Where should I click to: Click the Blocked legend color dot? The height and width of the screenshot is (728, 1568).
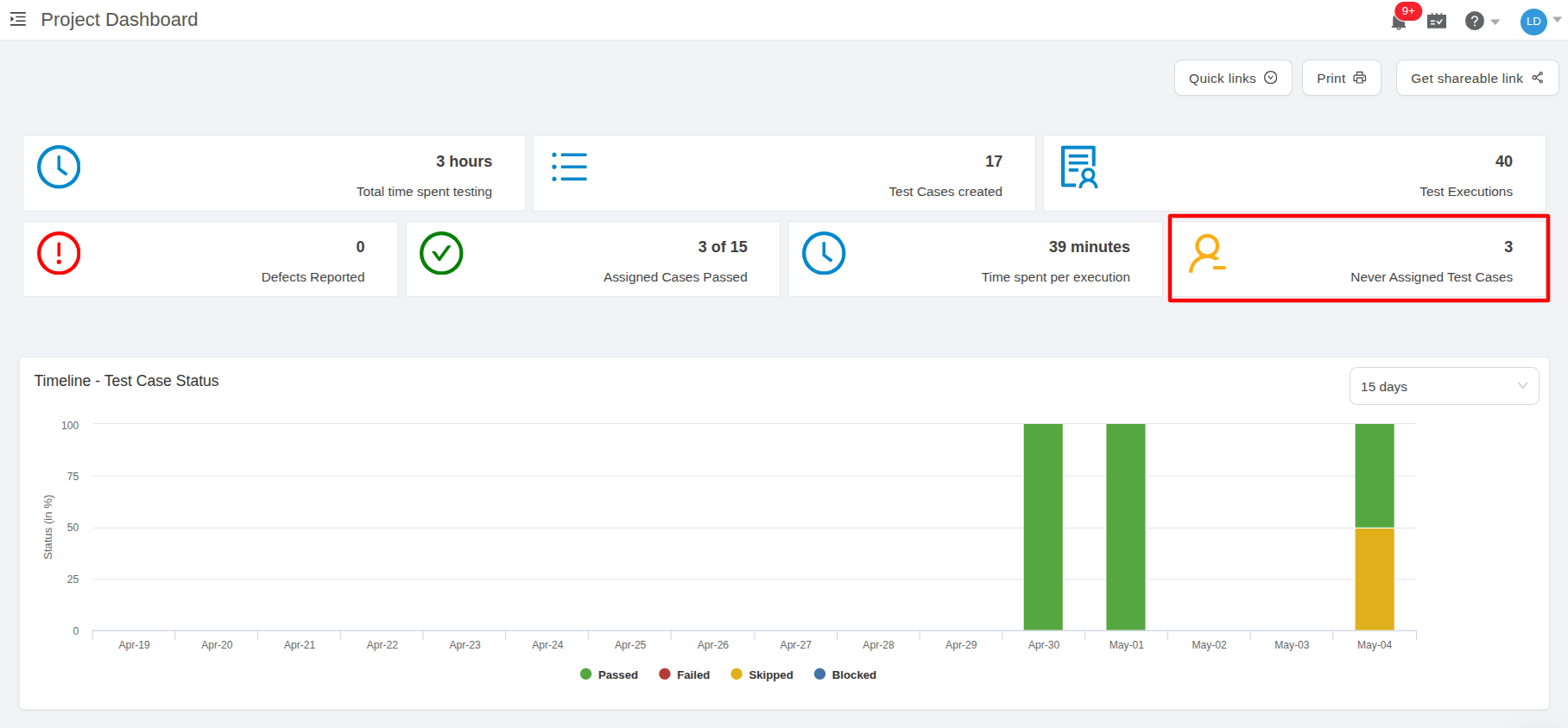pos(820,674)
